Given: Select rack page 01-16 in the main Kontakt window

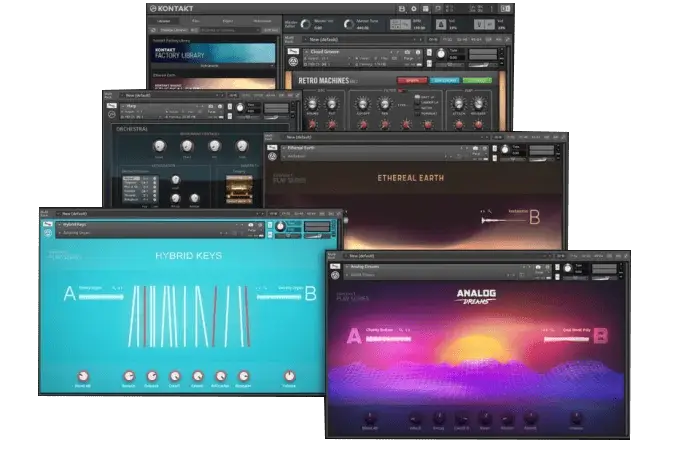Looking at the screenshot, I should click(x=433, y=39).
